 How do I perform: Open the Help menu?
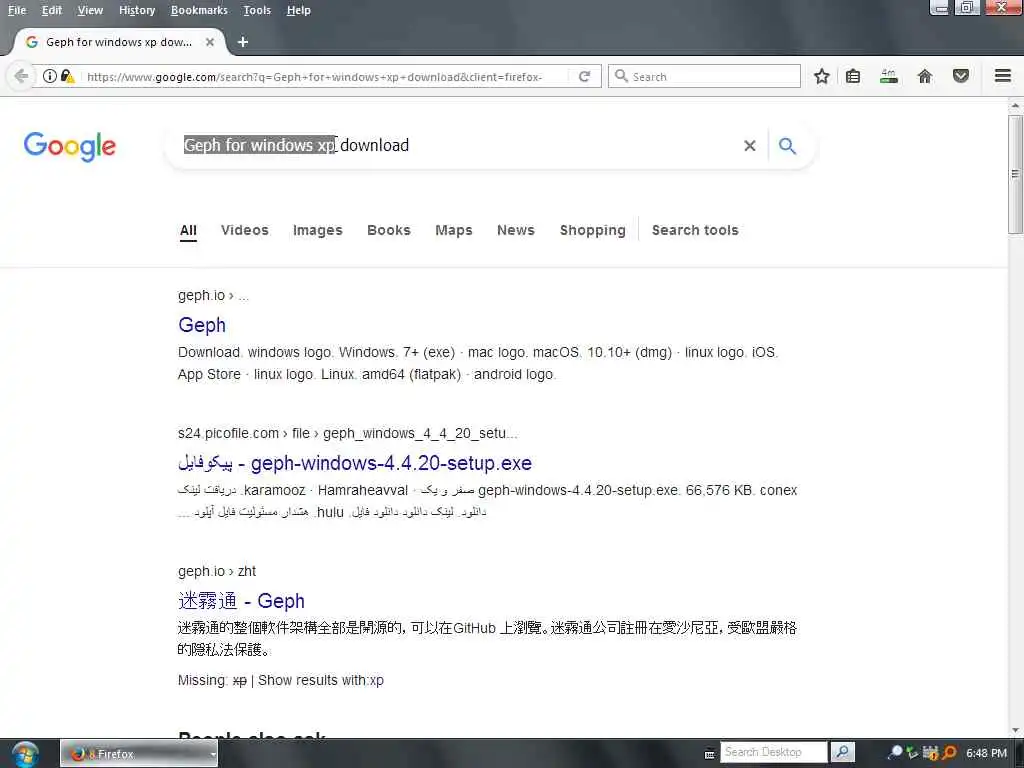[x=298, y=10]
